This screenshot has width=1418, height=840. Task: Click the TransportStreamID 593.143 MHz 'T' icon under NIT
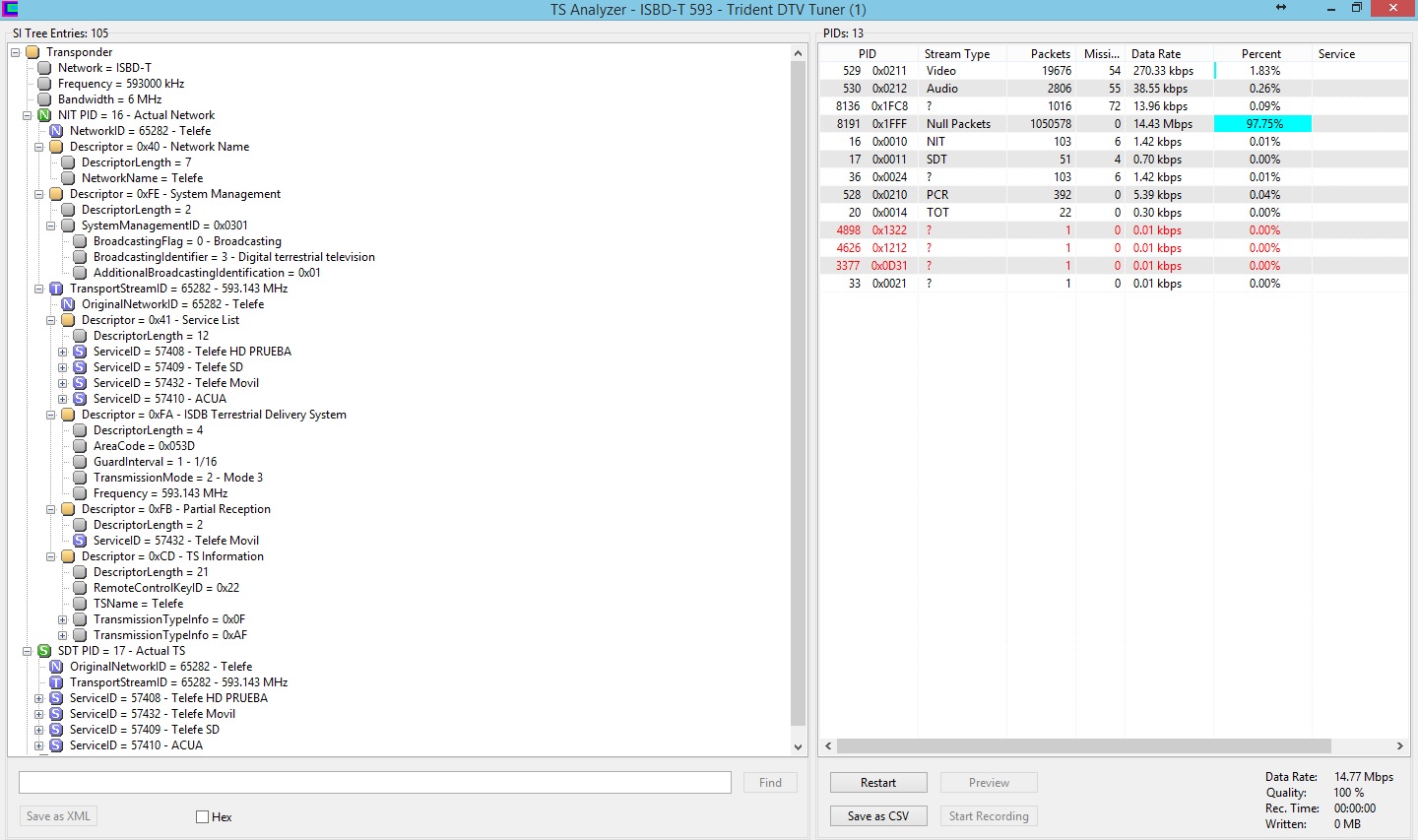click(56, 289)
